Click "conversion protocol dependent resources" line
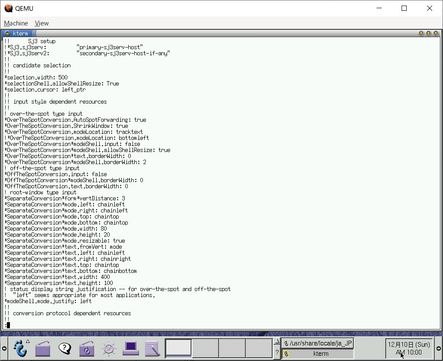This screenshot has width=443, height=361. 68,313
